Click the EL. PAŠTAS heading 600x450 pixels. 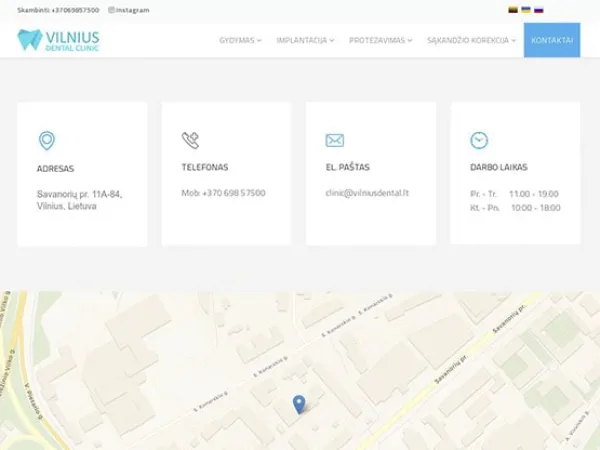coord(347,167)
